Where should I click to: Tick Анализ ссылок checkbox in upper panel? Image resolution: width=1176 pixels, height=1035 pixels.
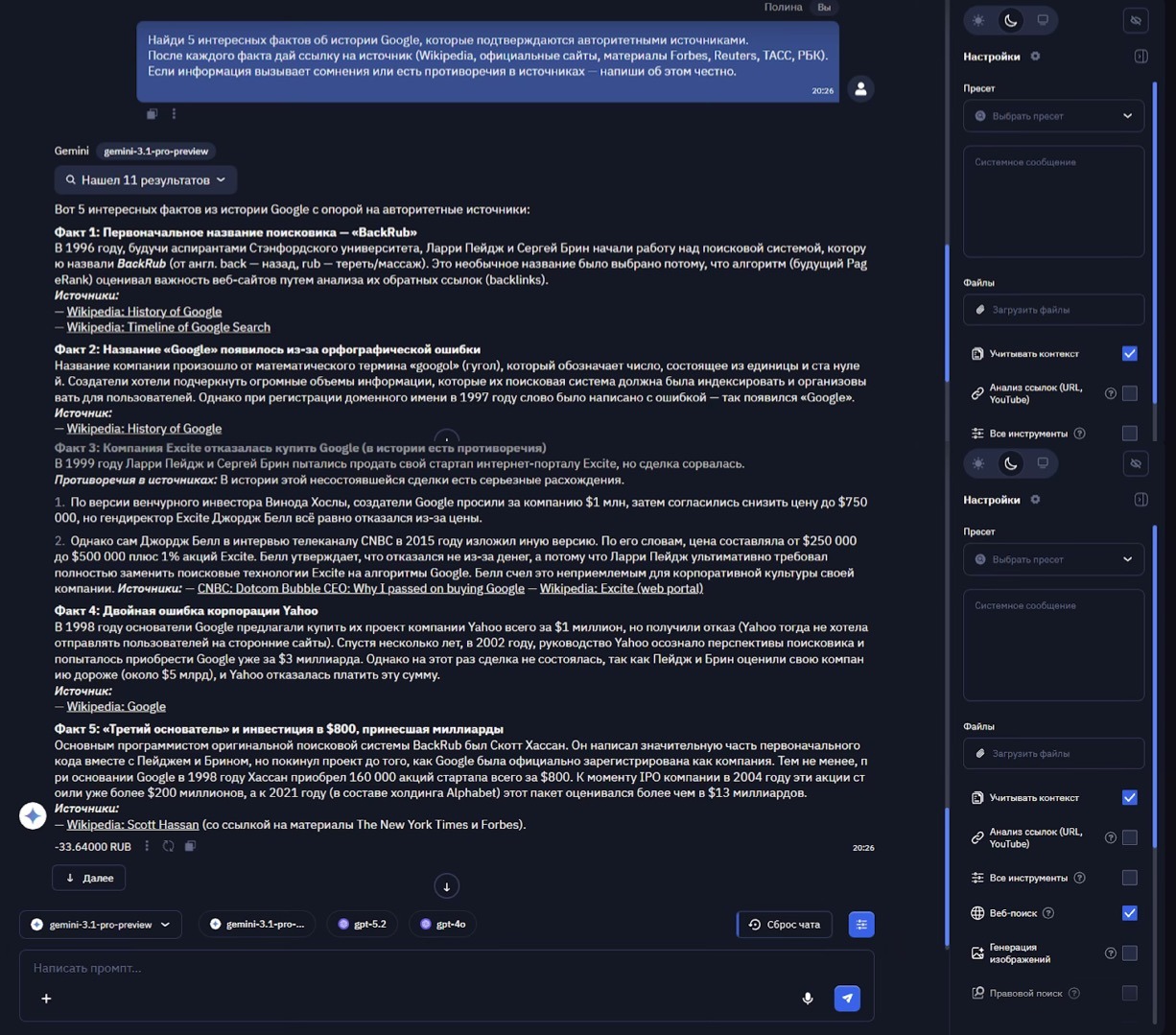click(x=1130, y=393)
